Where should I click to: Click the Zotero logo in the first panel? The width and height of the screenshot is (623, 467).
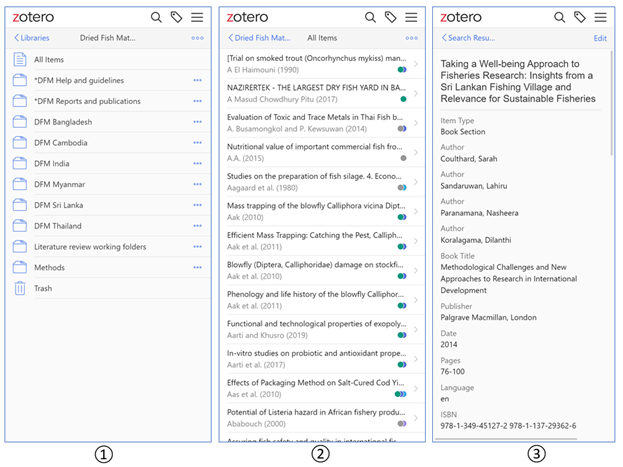33,17
